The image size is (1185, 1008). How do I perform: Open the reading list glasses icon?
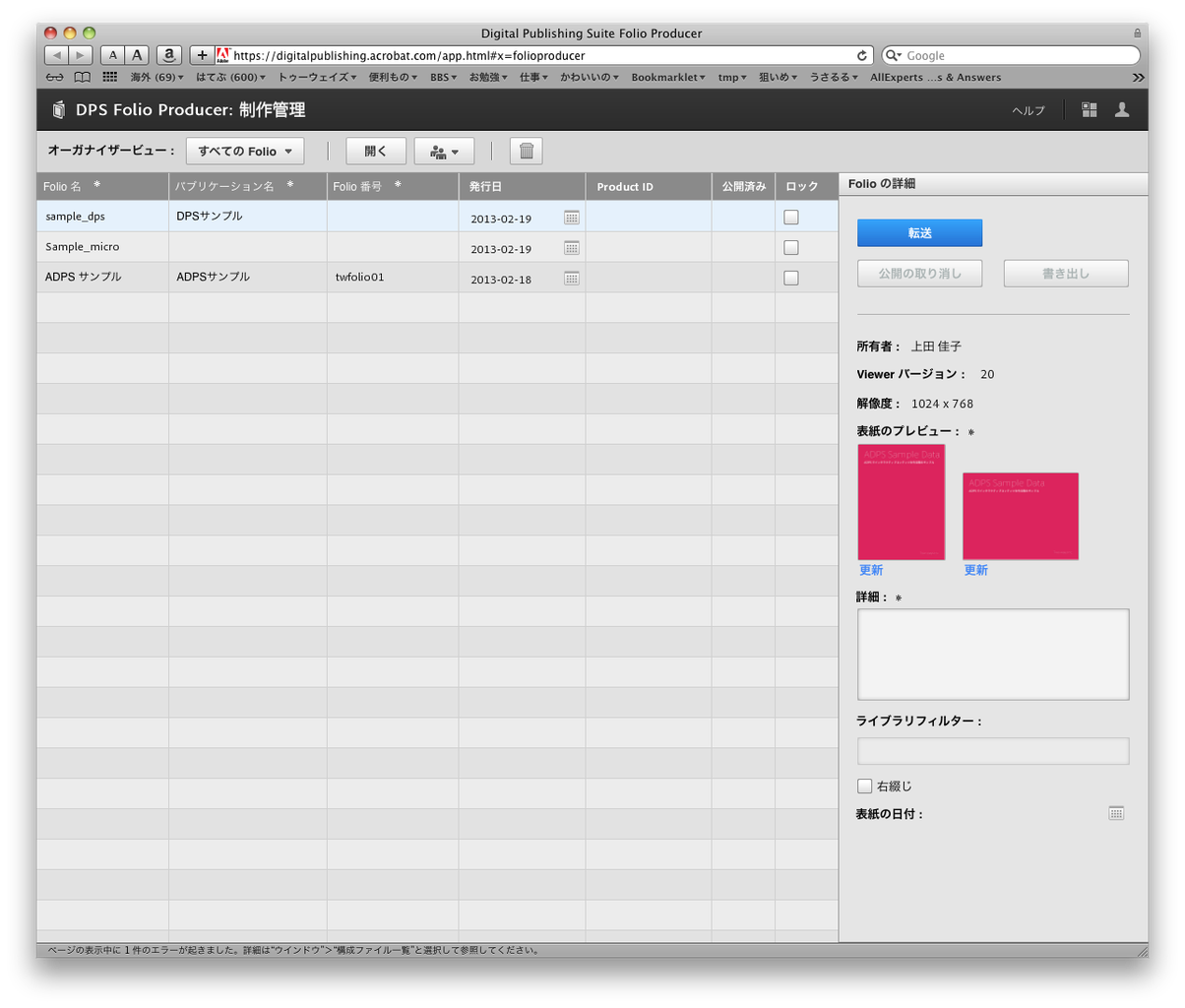[x=55, y=77]
